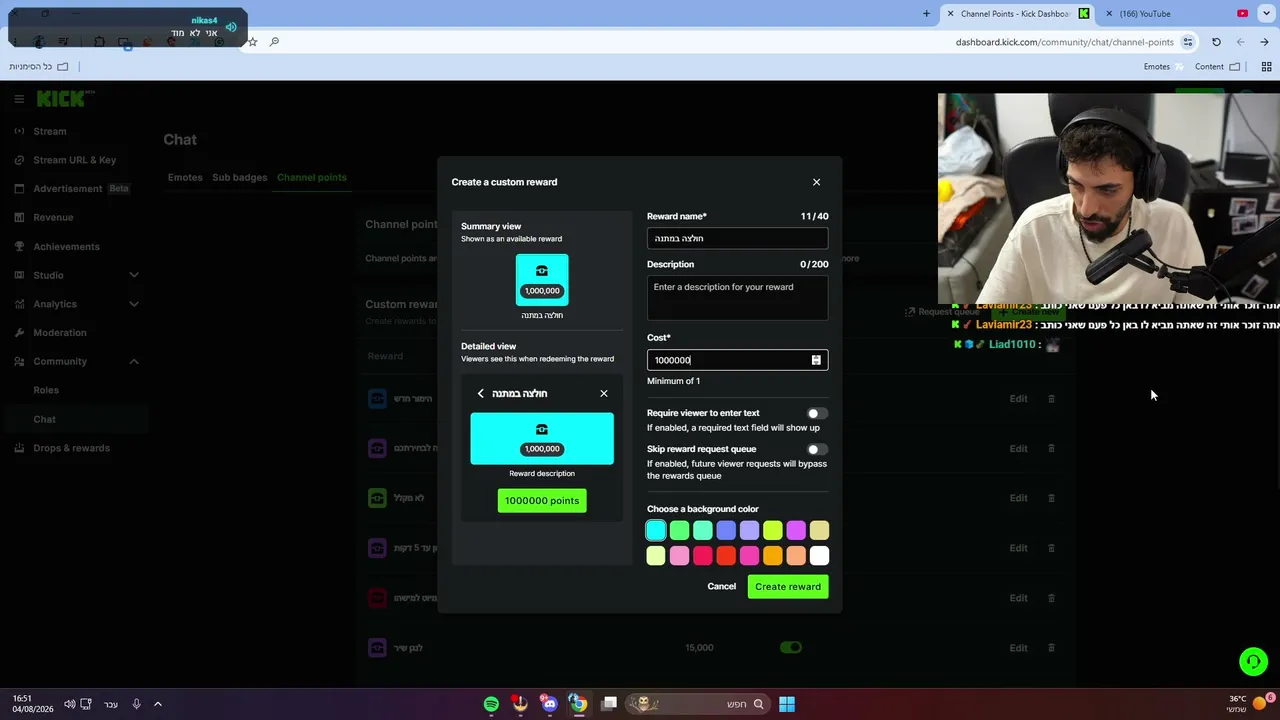Open Spotify from the taskbar
The height and width of the screenshot is (720, 1280).
point(491,704)
